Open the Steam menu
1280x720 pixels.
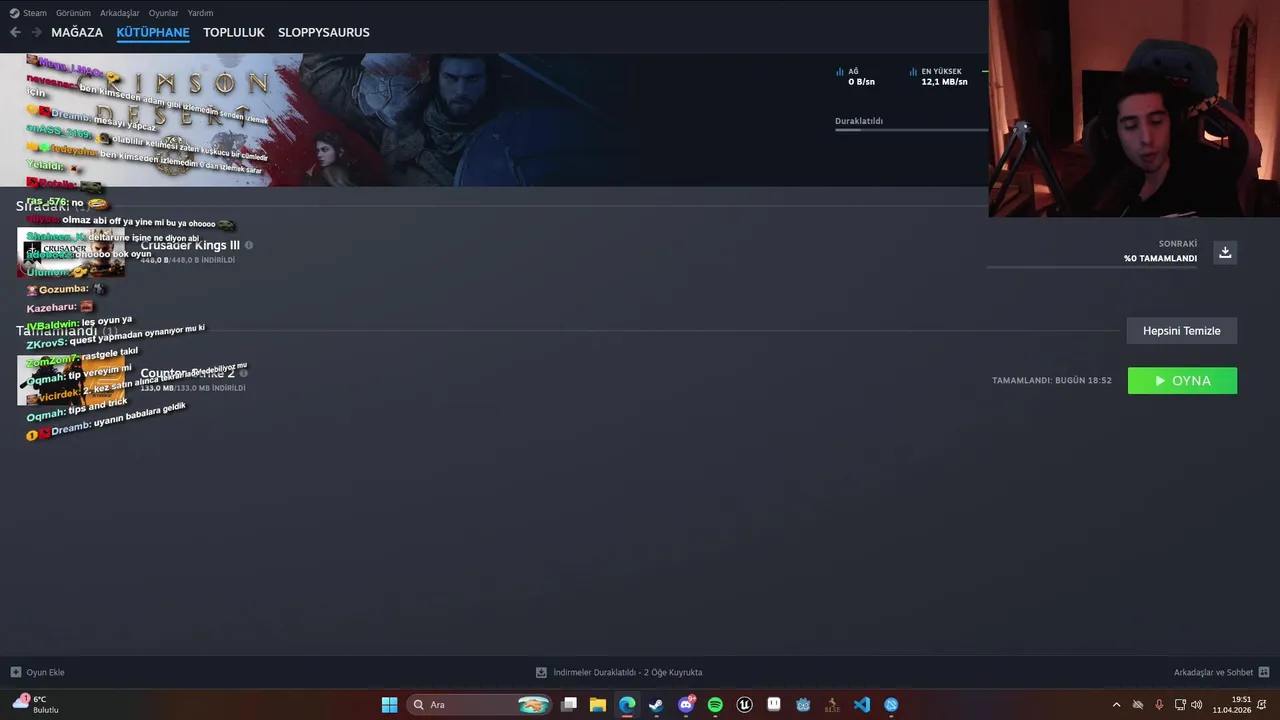click(28, 13)
